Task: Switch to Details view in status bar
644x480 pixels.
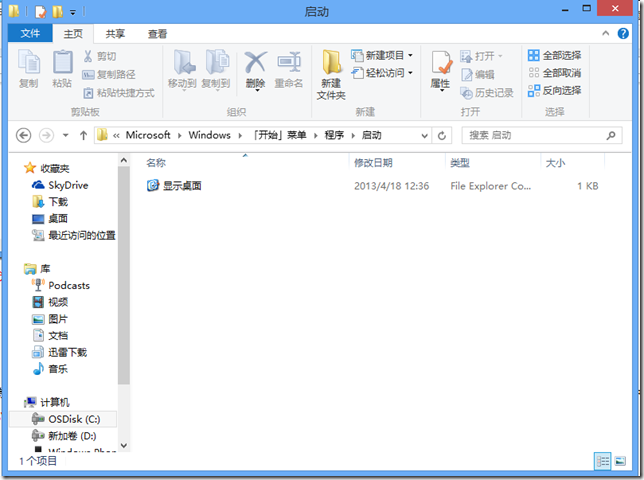Action: (x=603, y=461)
